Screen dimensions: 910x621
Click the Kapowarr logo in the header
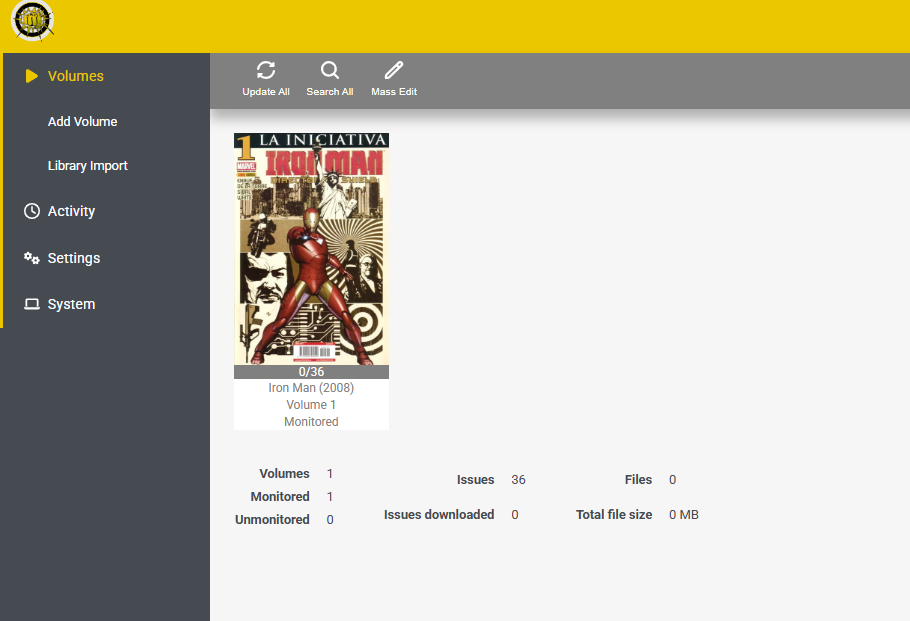coord(32,21)
